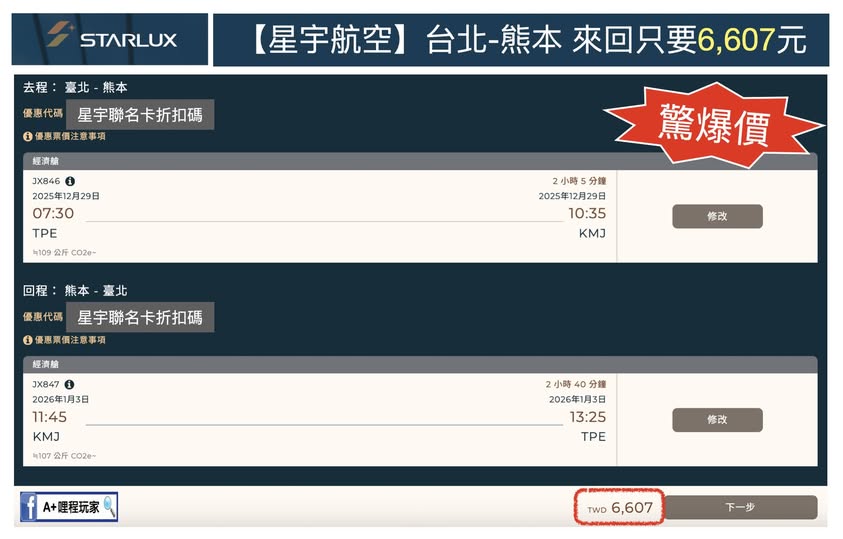Click the magnifying glass beside A+哩程玩家
The height and width of the screenshot is (539, 843).
point(108,507)
